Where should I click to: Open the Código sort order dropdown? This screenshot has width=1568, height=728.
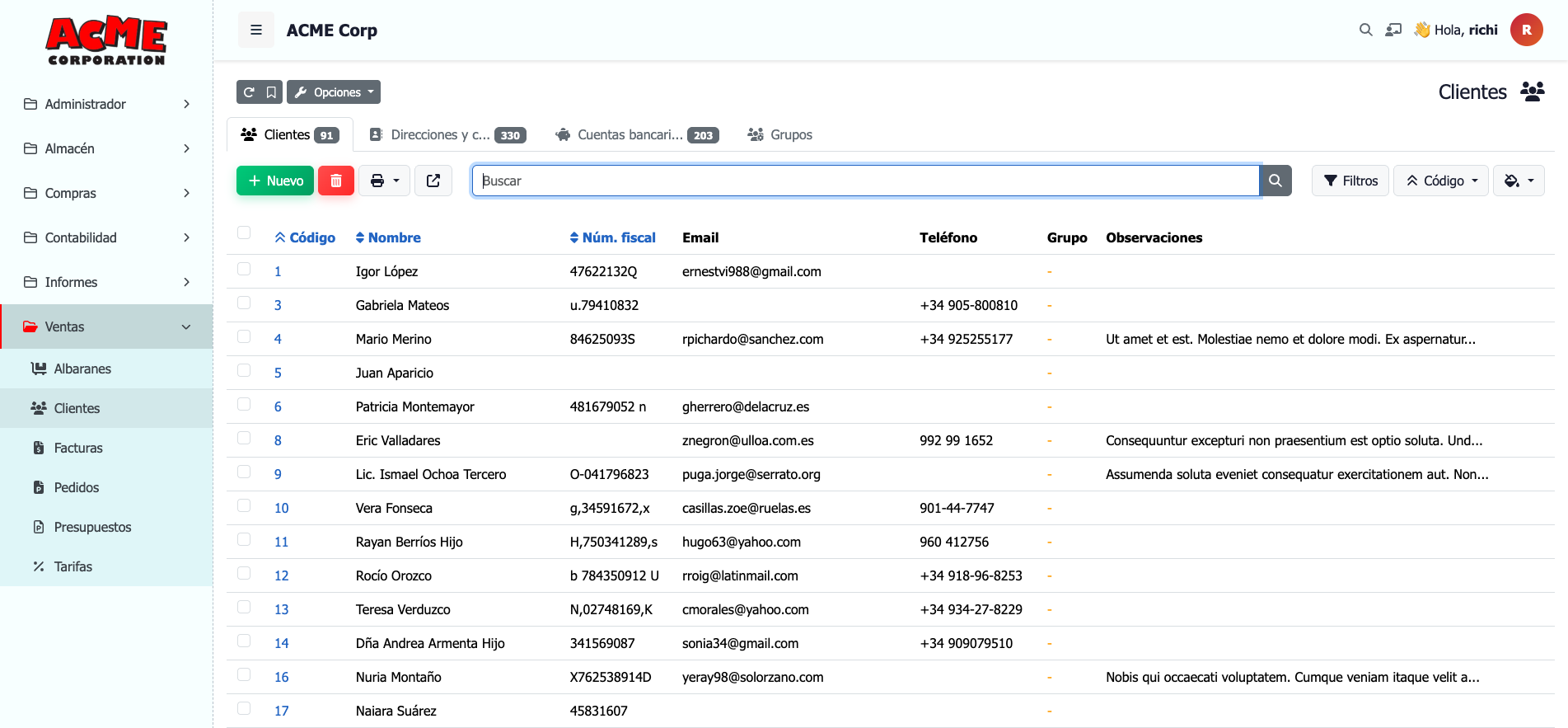click(1440, 181)
